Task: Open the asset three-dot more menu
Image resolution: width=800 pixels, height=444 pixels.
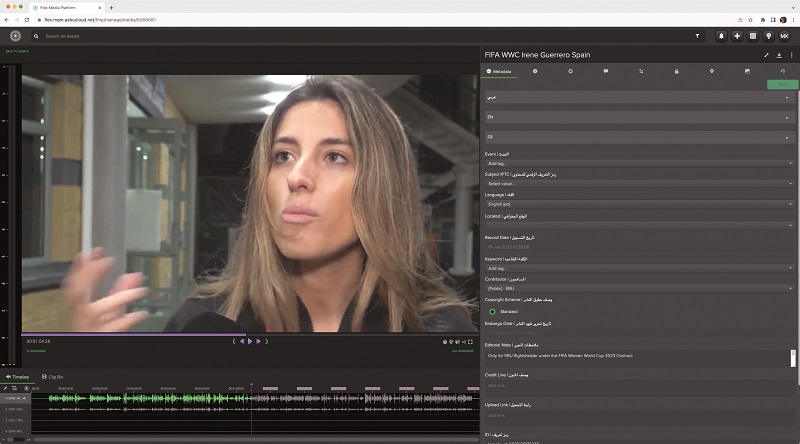Action: pos(791,55)
